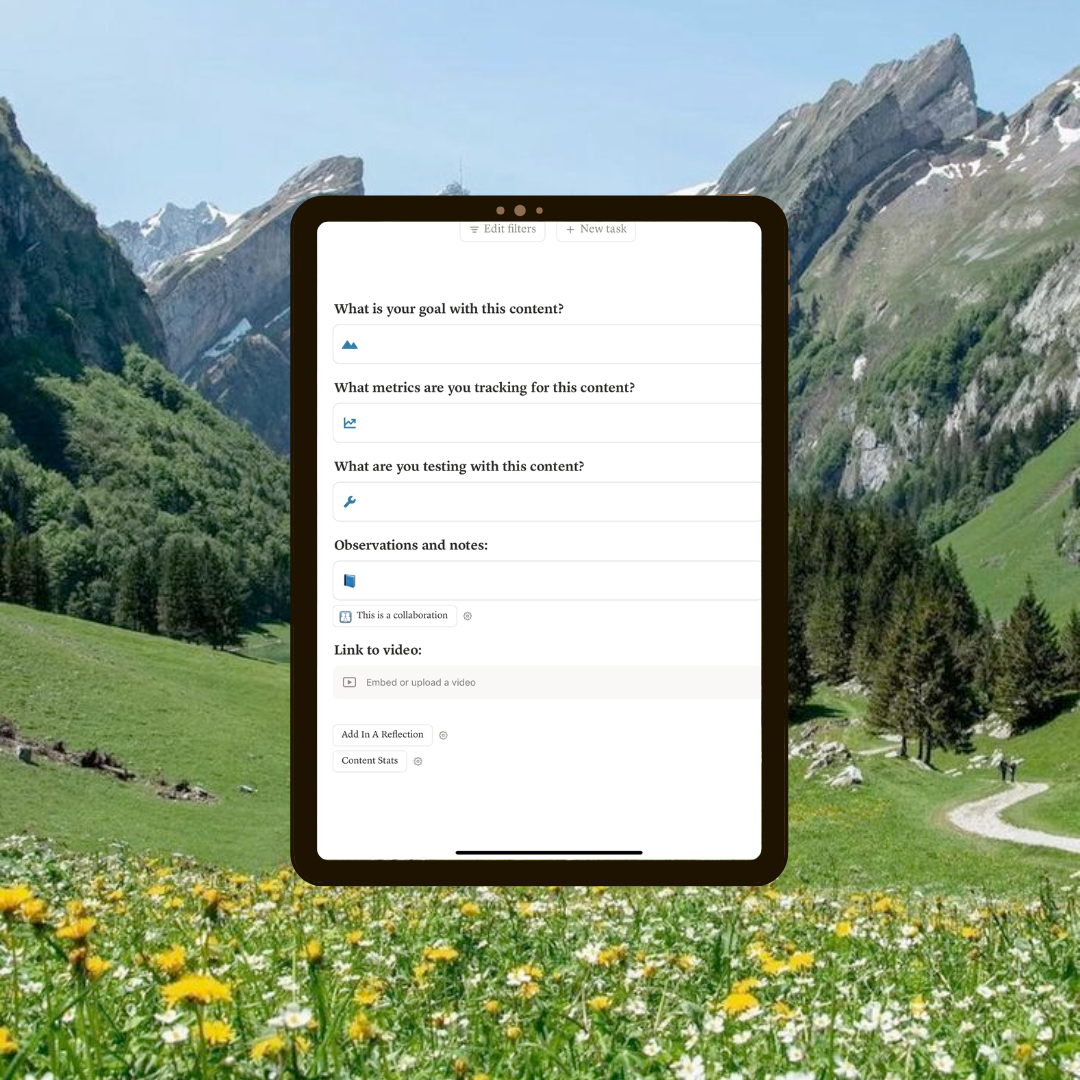Click the empty text area of the goal box

(560, 345)
